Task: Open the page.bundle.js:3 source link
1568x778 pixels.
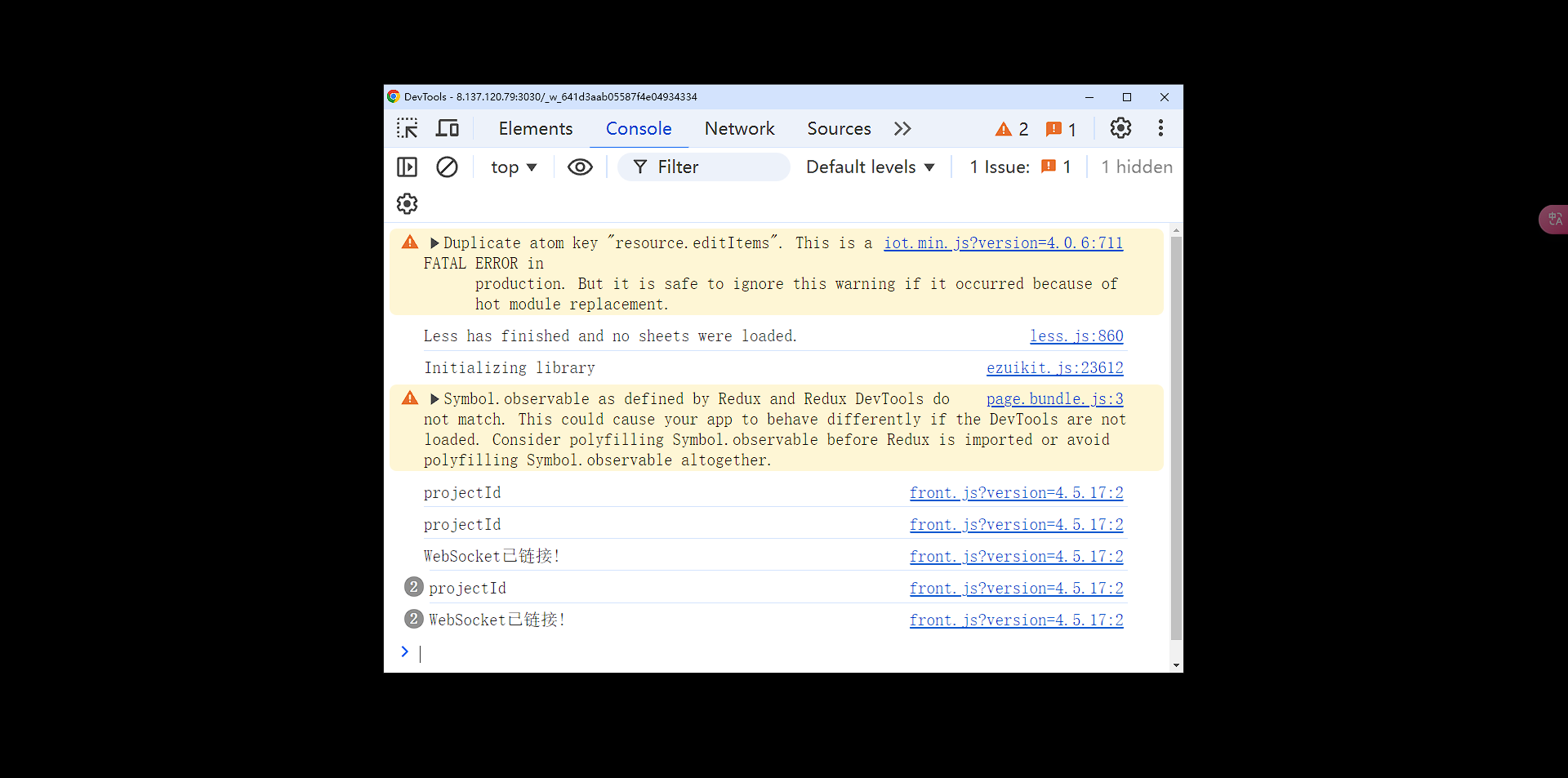Action: pyautogui.click(x=1054, y=399)
